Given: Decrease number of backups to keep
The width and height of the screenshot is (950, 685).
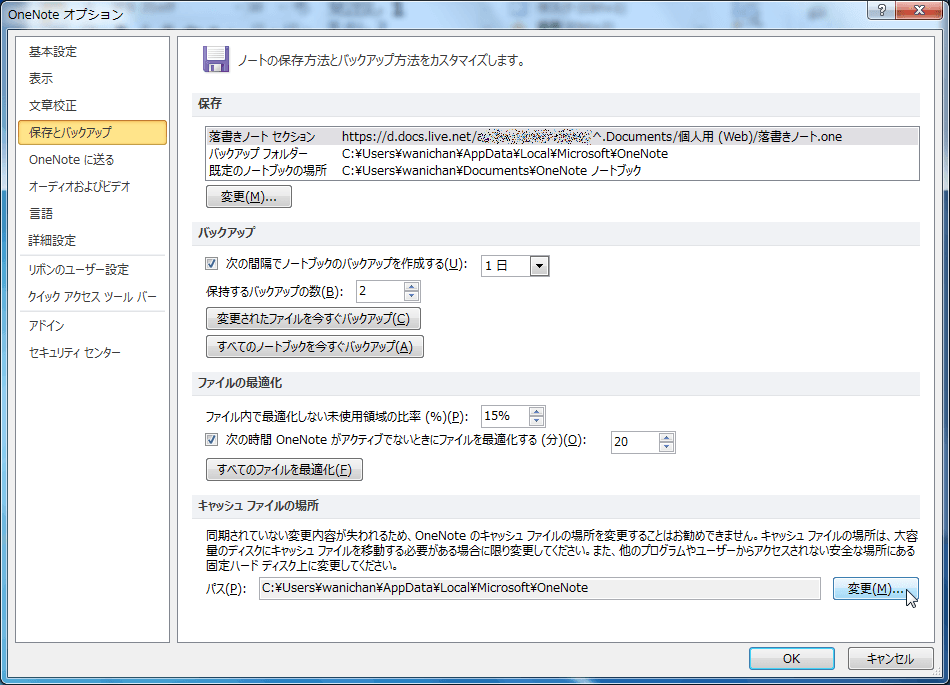Looking at the screenshot, I should (411, 296).
